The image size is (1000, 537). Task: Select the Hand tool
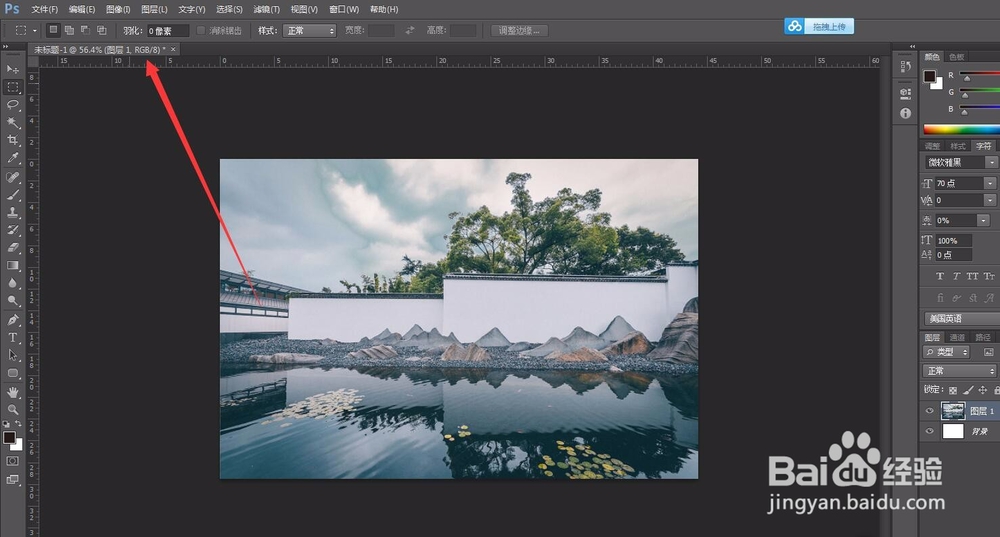[x=13, y=392]
